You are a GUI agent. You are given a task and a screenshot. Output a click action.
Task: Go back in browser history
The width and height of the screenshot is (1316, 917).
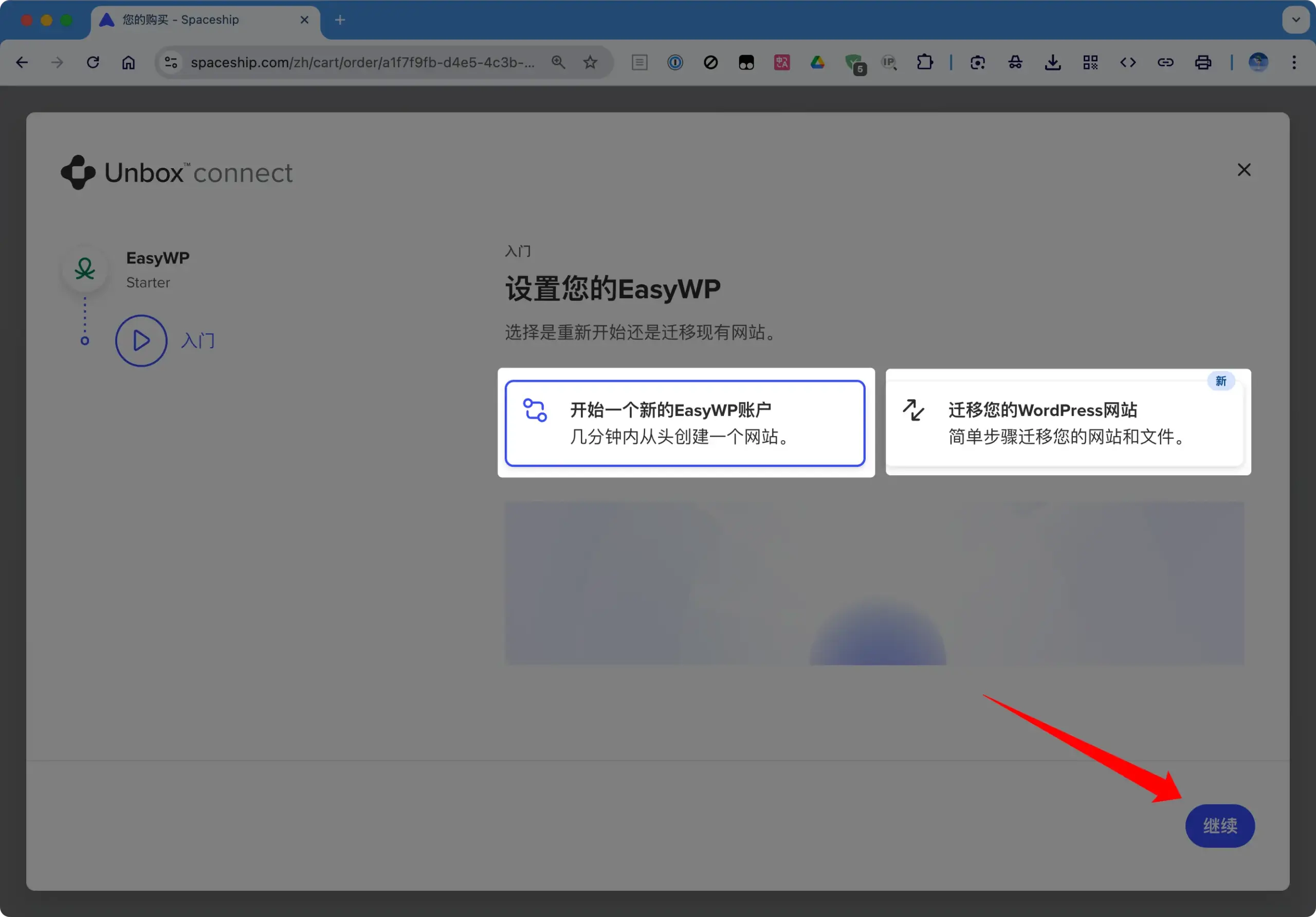pos(22,62)
